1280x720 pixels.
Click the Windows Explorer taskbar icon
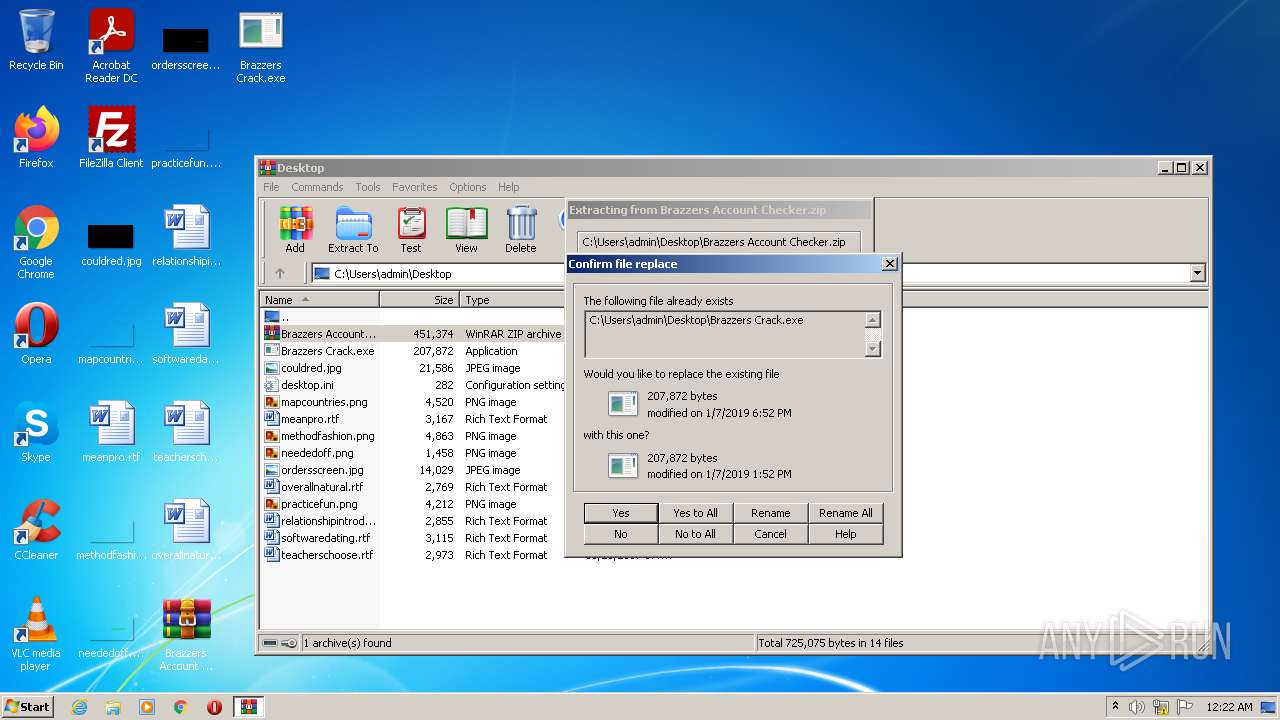(113, 707)
